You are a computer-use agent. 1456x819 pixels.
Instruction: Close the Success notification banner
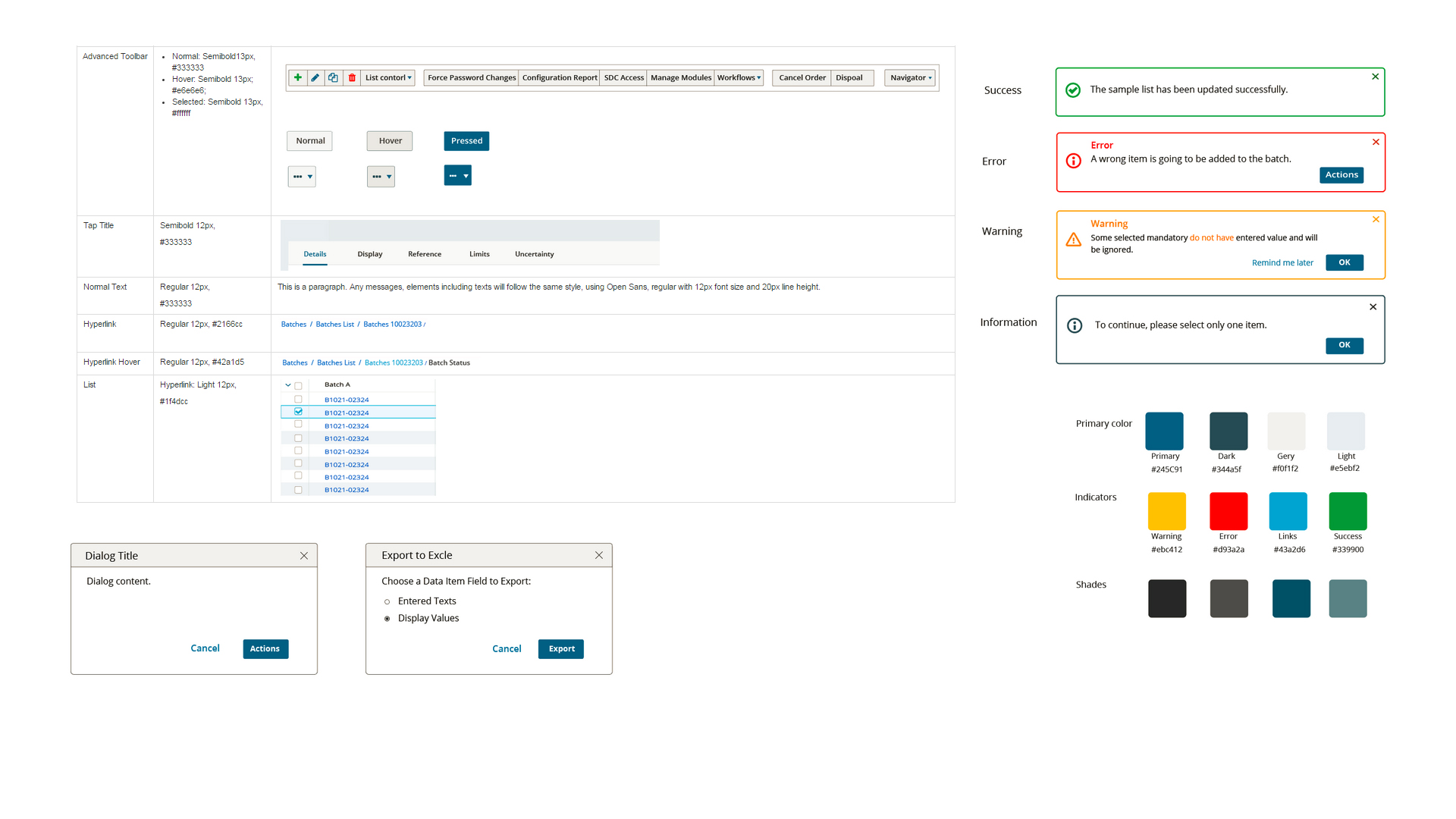coord(1375,77)
